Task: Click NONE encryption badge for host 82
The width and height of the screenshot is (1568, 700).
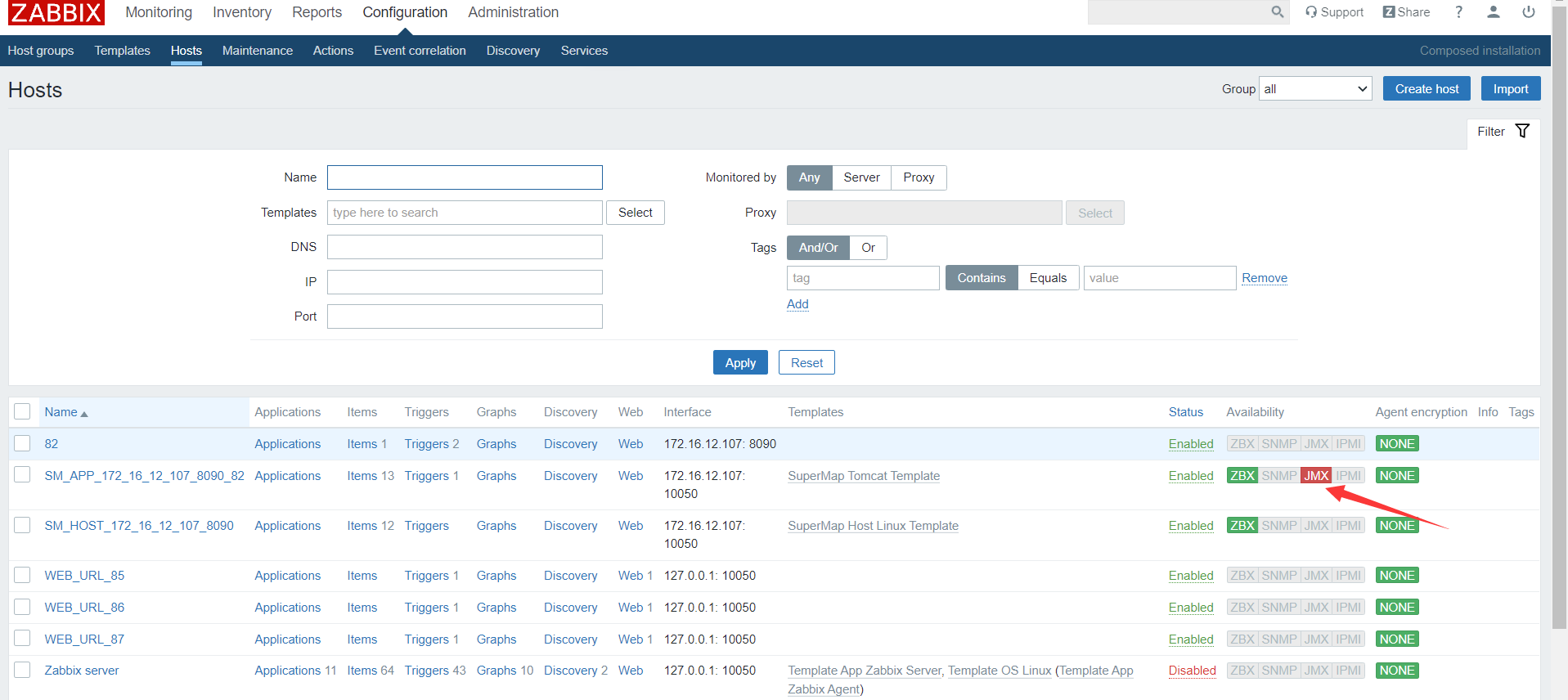Action: coord(1397,444)
